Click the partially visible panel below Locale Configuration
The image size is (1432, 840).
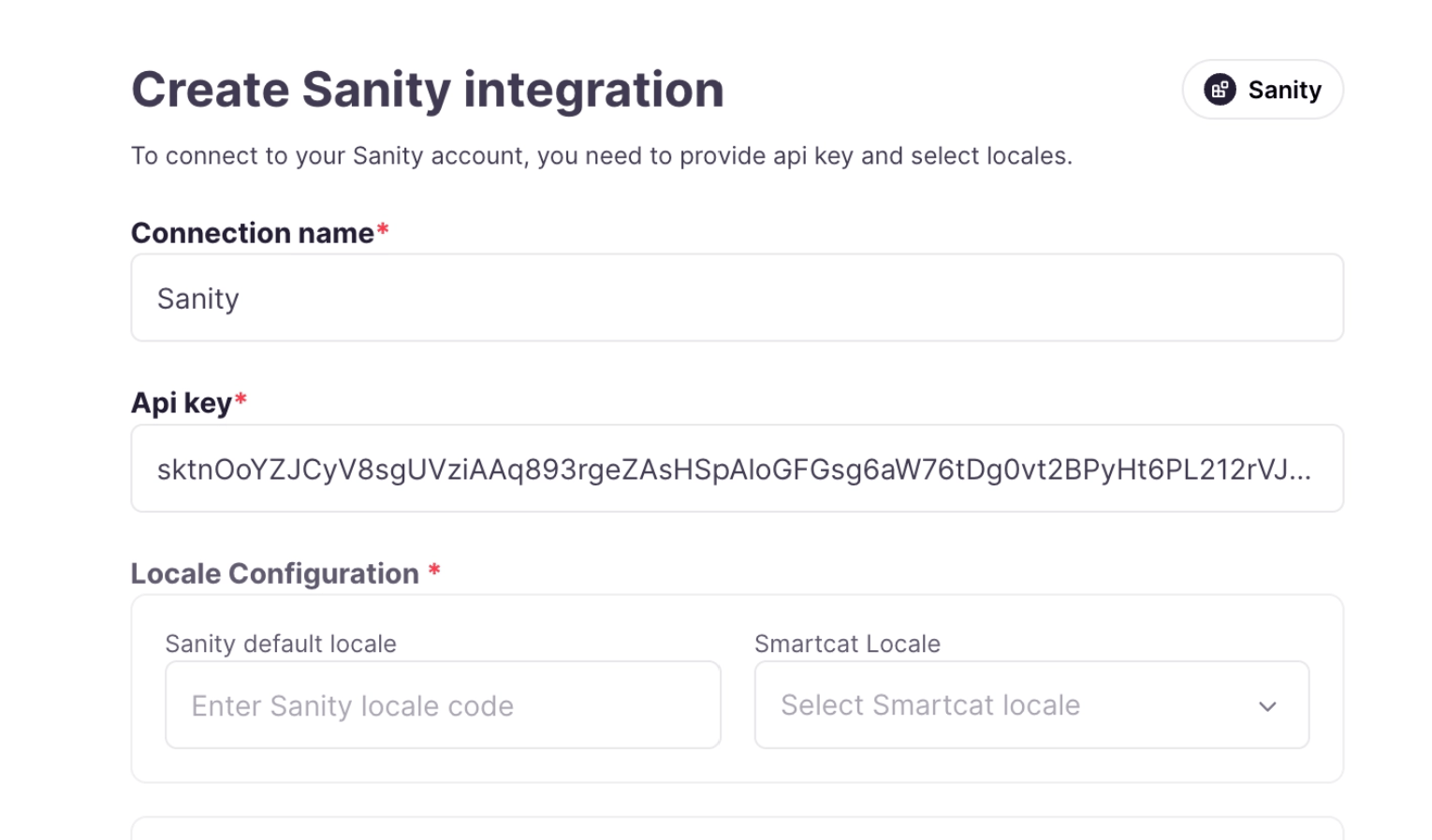coord(737,831)
